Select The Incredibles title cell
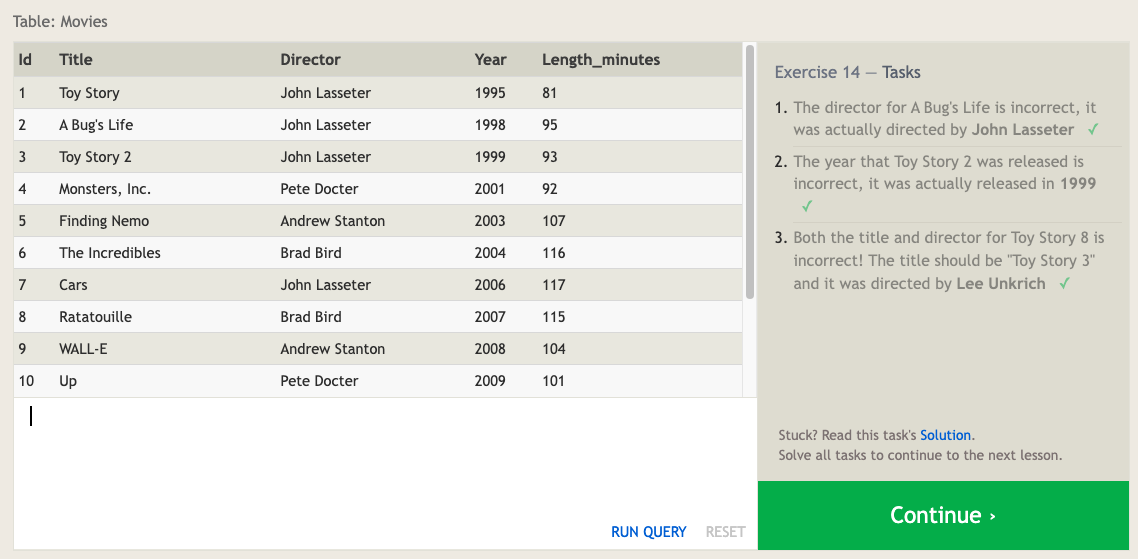Image resolution: width=1138 pixels, height=559 pixels. pos(110,253)
